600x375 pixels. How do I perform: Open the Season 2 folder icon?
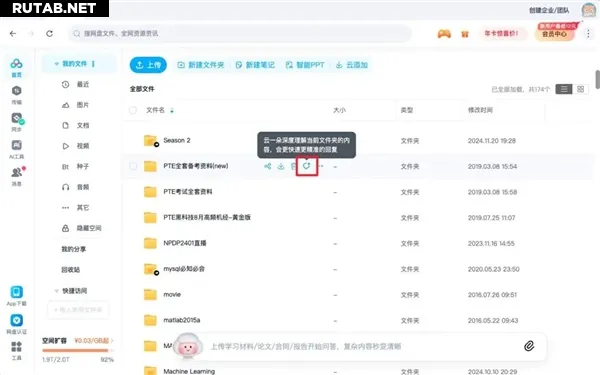pos(150,140)
